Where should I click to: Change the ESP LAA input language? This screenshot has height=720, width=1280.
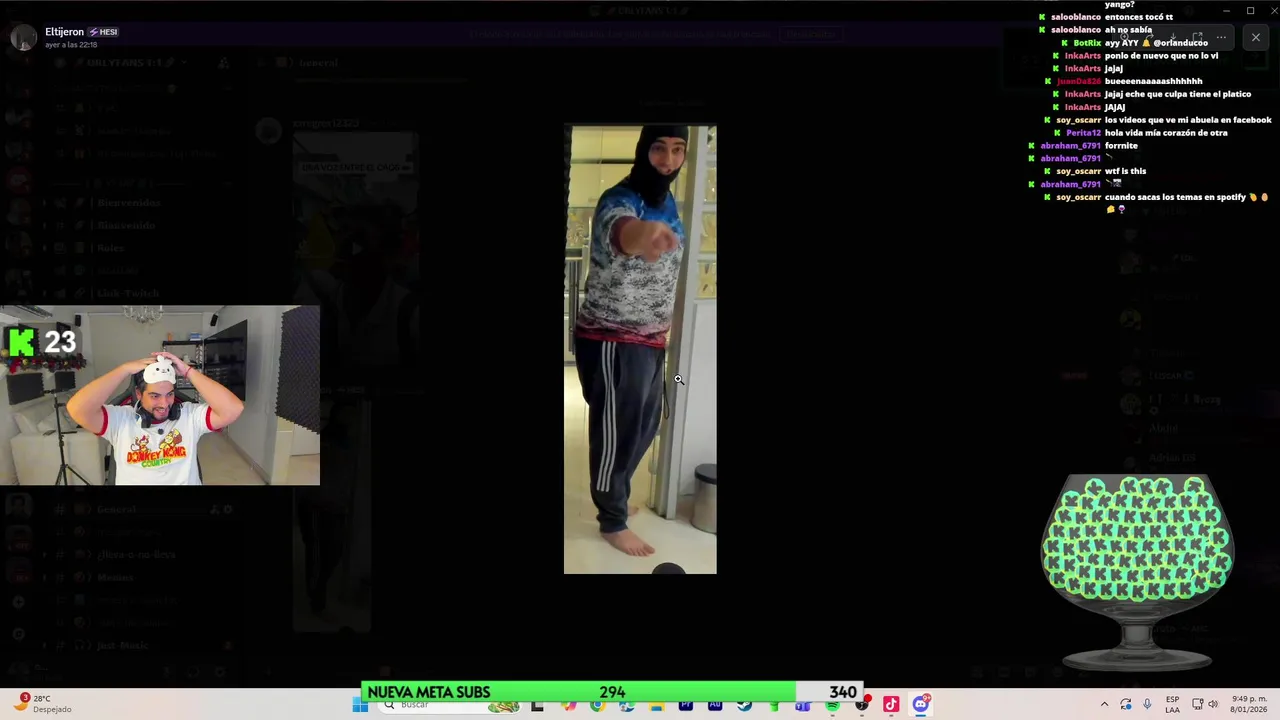point(1173,704)
